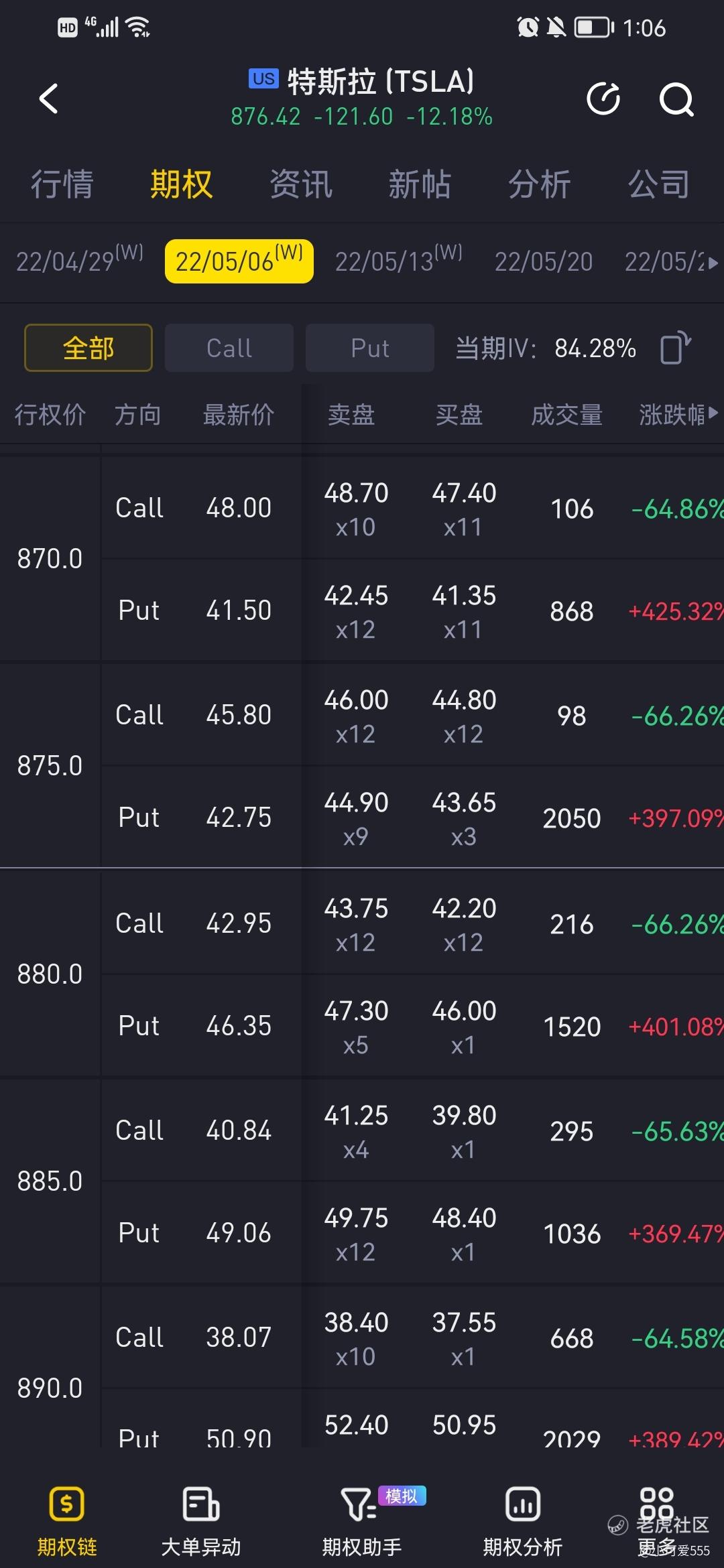Open the 期权助手 filter icon
This screenshot has width=724, height=1568.
[360, 1505]
